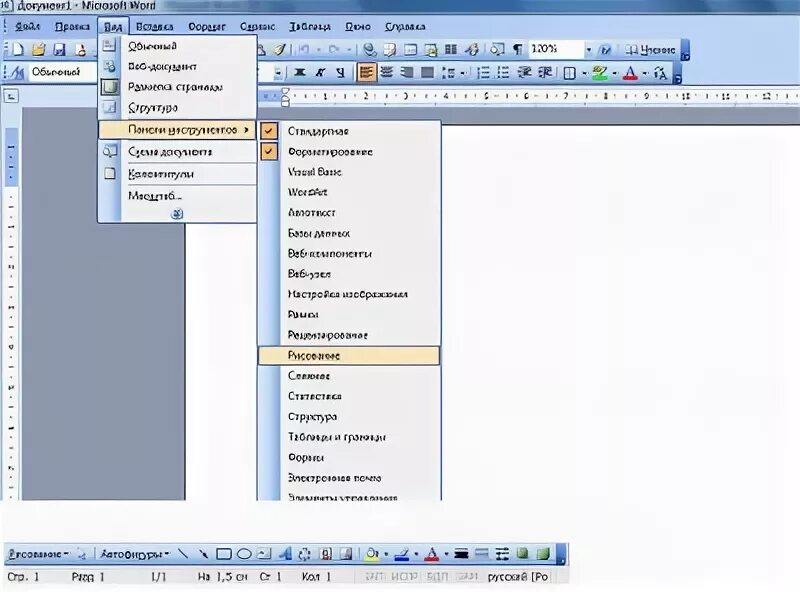Image resolution: width=800 pixels, height=592 pixels.
Task: Toggle underline with the Ч button
Action: click(x=340, y=73)
